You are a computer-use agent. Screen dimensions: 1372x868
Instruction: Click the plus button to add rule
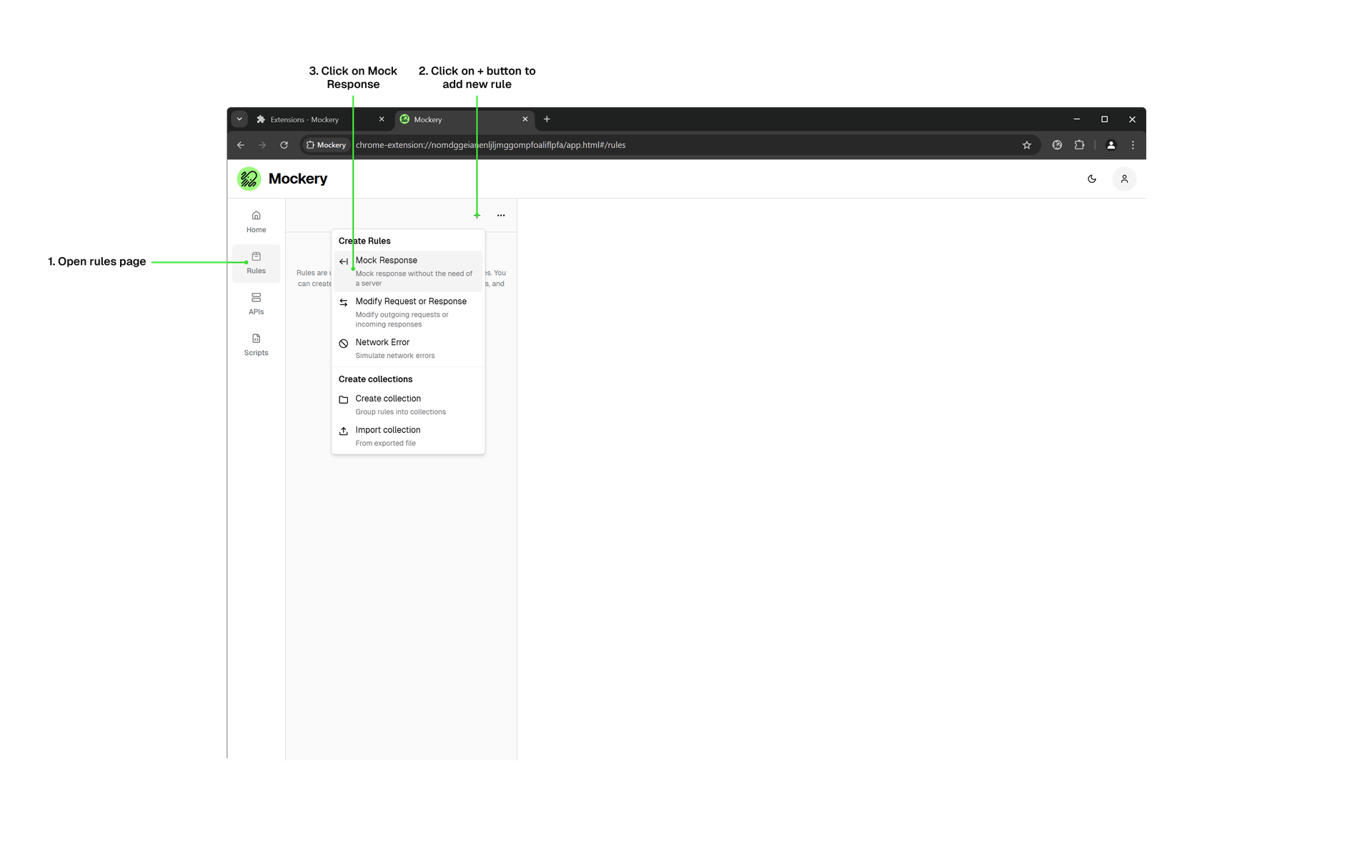[477, 215]
